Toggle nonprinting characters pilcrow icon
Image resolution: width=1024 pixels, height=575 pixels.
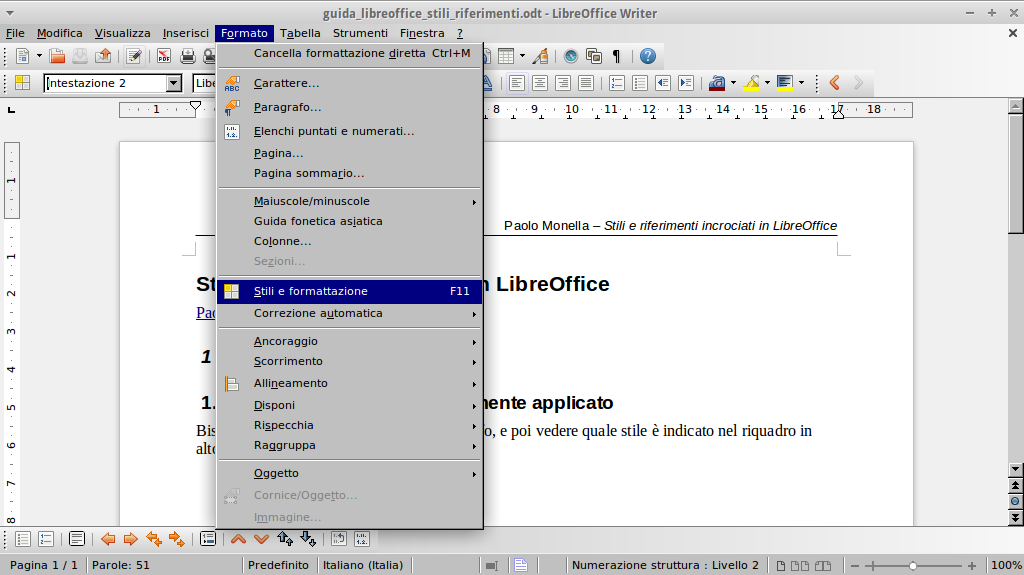[x=616, y=56]
